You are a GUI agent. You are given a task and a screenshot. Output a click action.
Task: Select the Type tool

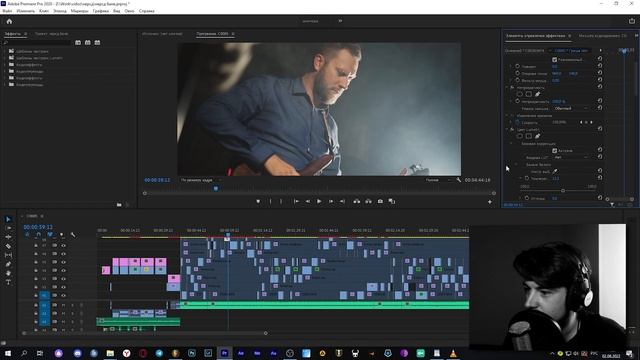click(x=8, y=282)
